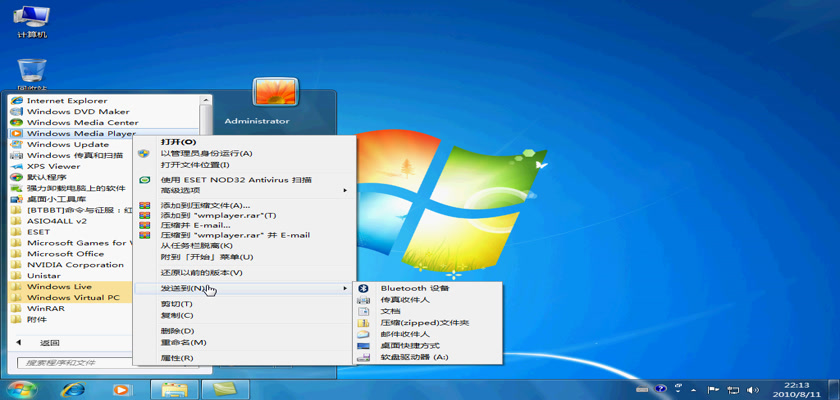Click Internet Explorer icon on taskbar
Viewport: 840px width, 400px height.
tap(73, 389)
